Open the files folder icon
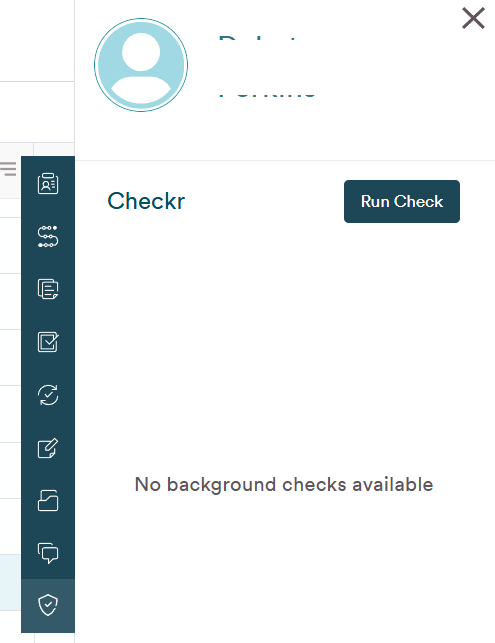 pyautogui.click(x=48, y=500)
